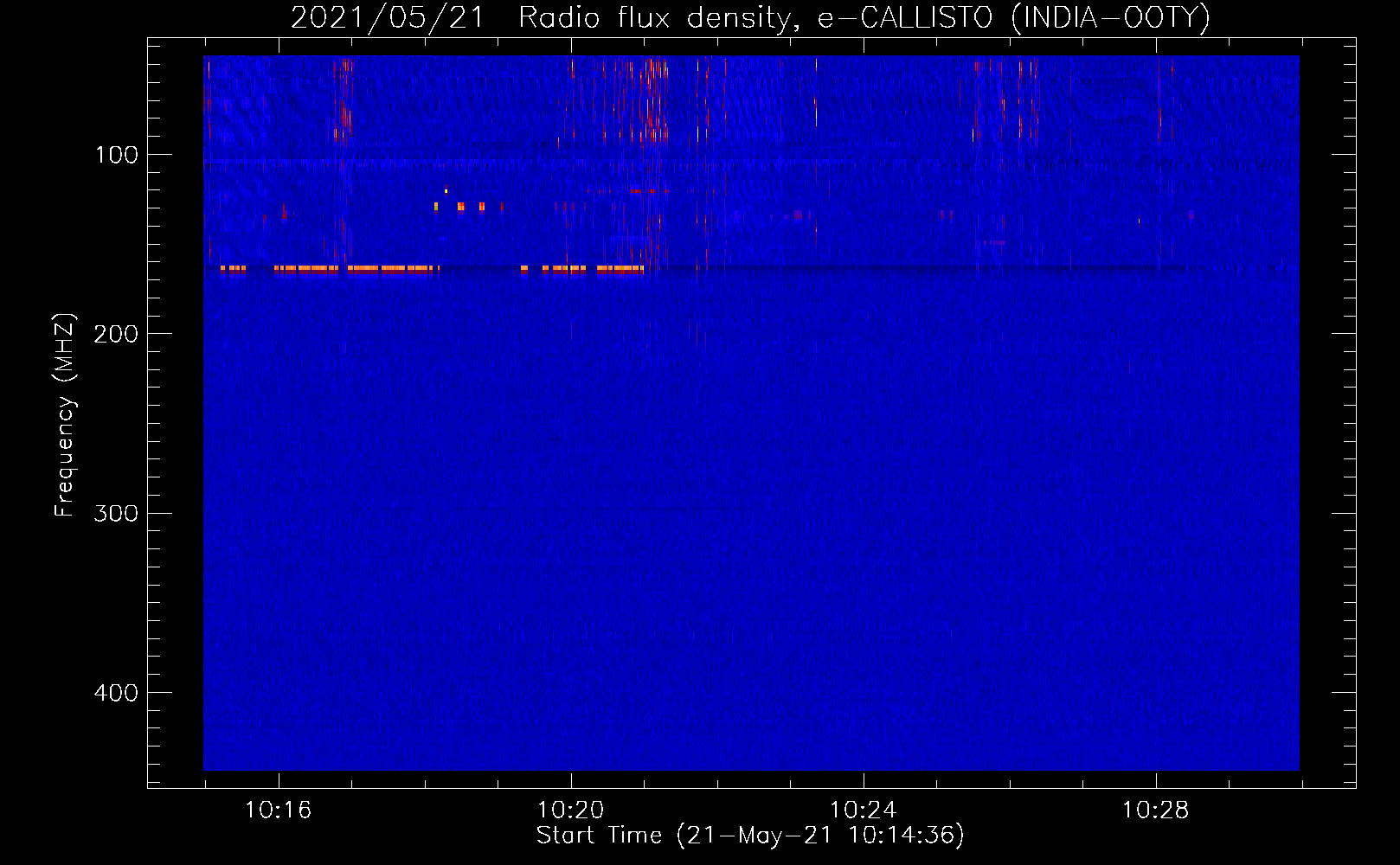Viewport: 1400px width, 865px height.
Task: Click the "300" frequency tick label
Action: (116, 513)
